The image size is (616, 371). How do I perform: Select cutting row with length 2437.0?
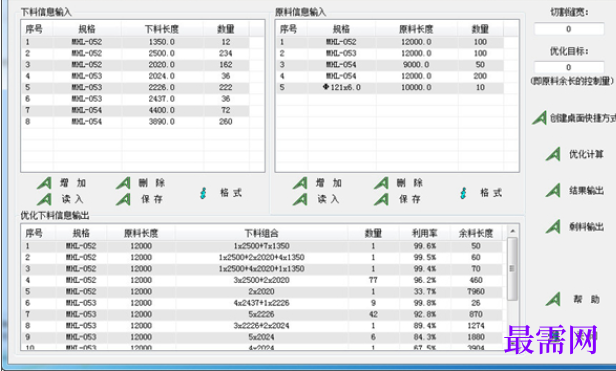pos(136,99)
